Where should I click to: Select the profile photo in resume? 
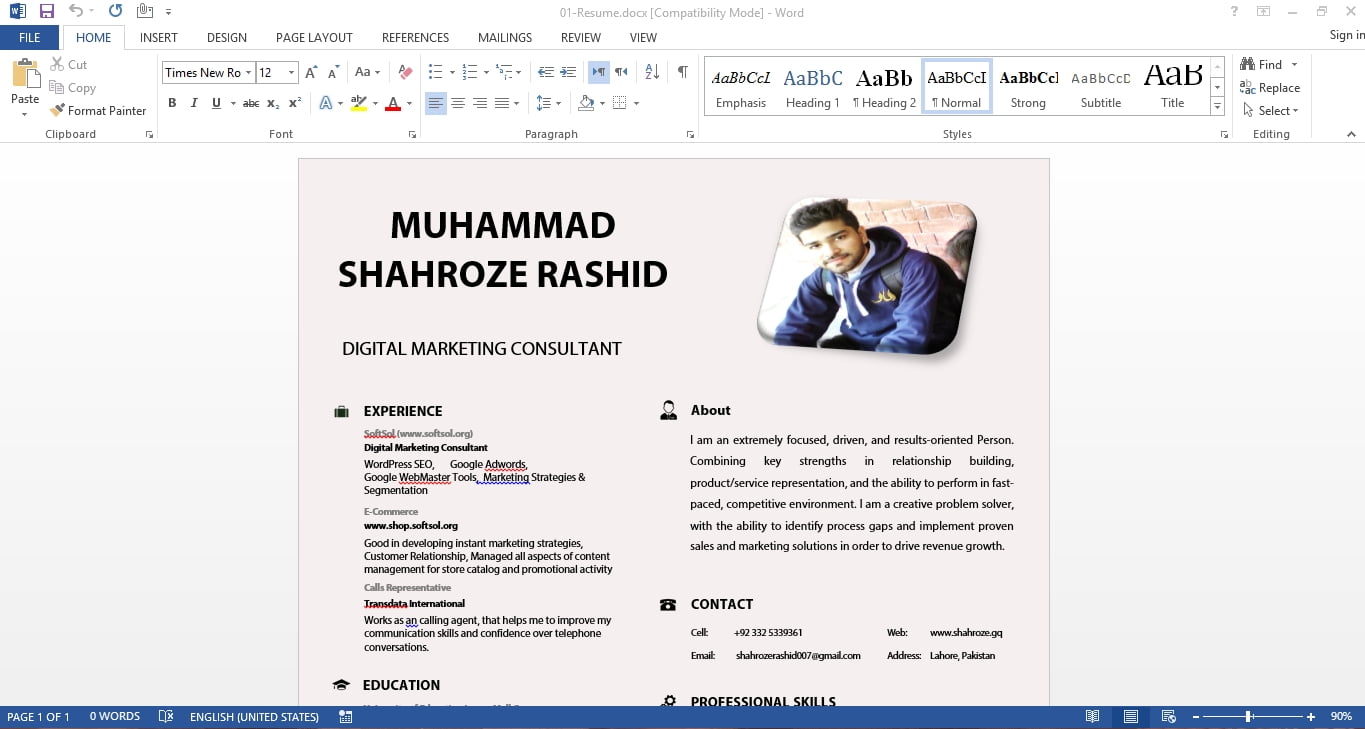867,275
